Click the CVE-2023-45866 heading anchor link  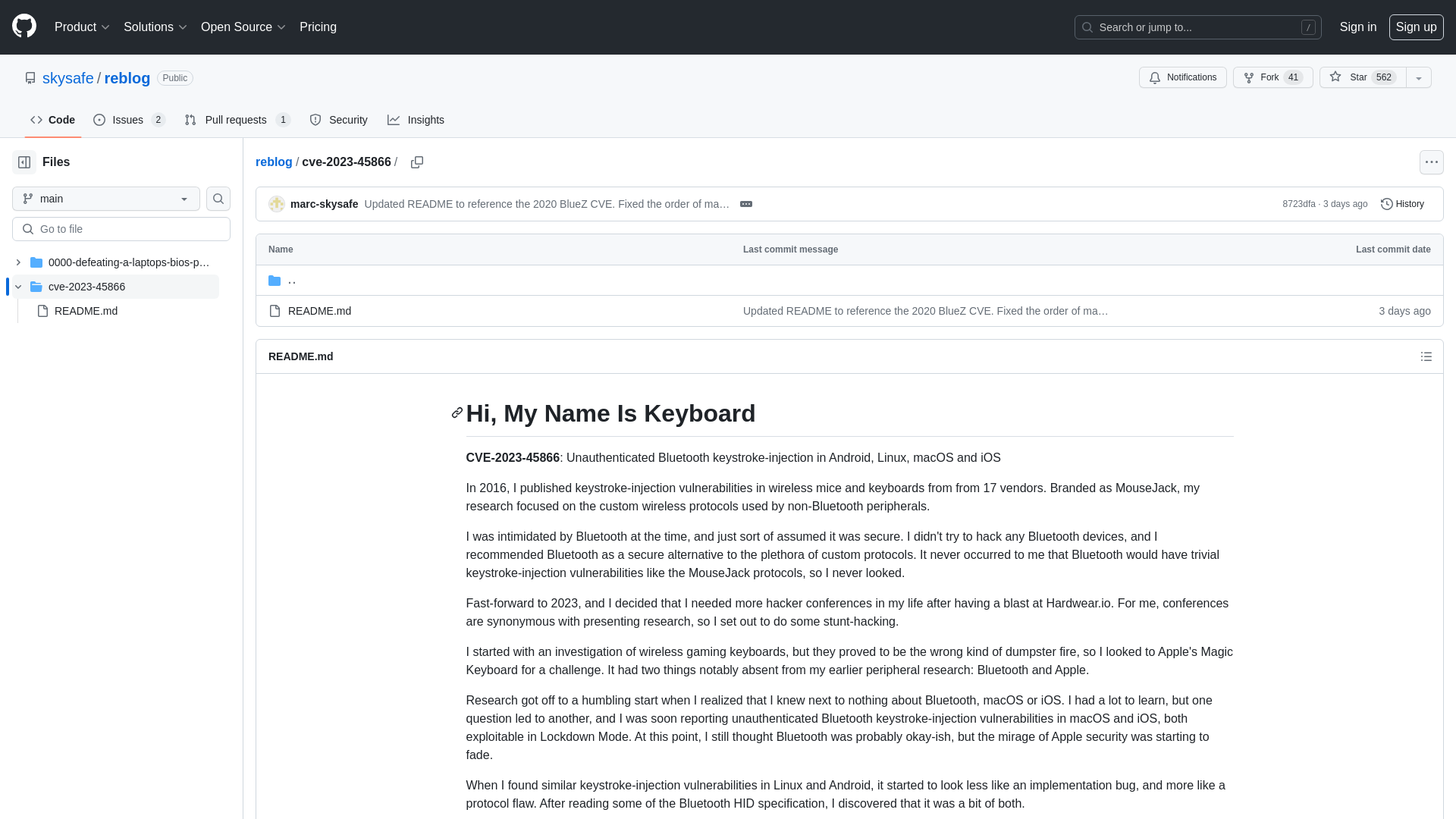pyautogui.click(x=457, y=413)
